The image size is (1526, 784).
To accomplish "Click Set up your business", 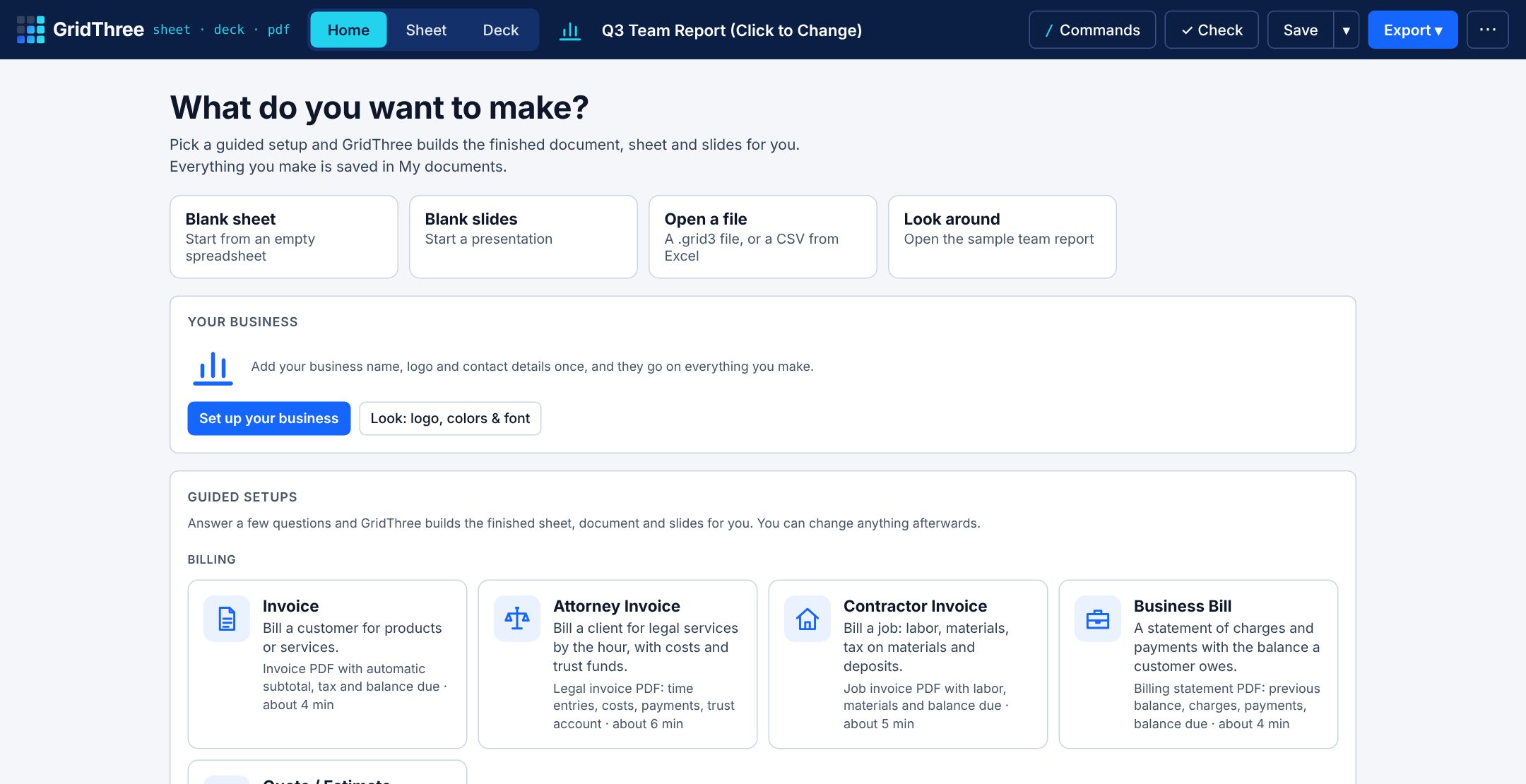I will tap(269, 418).
